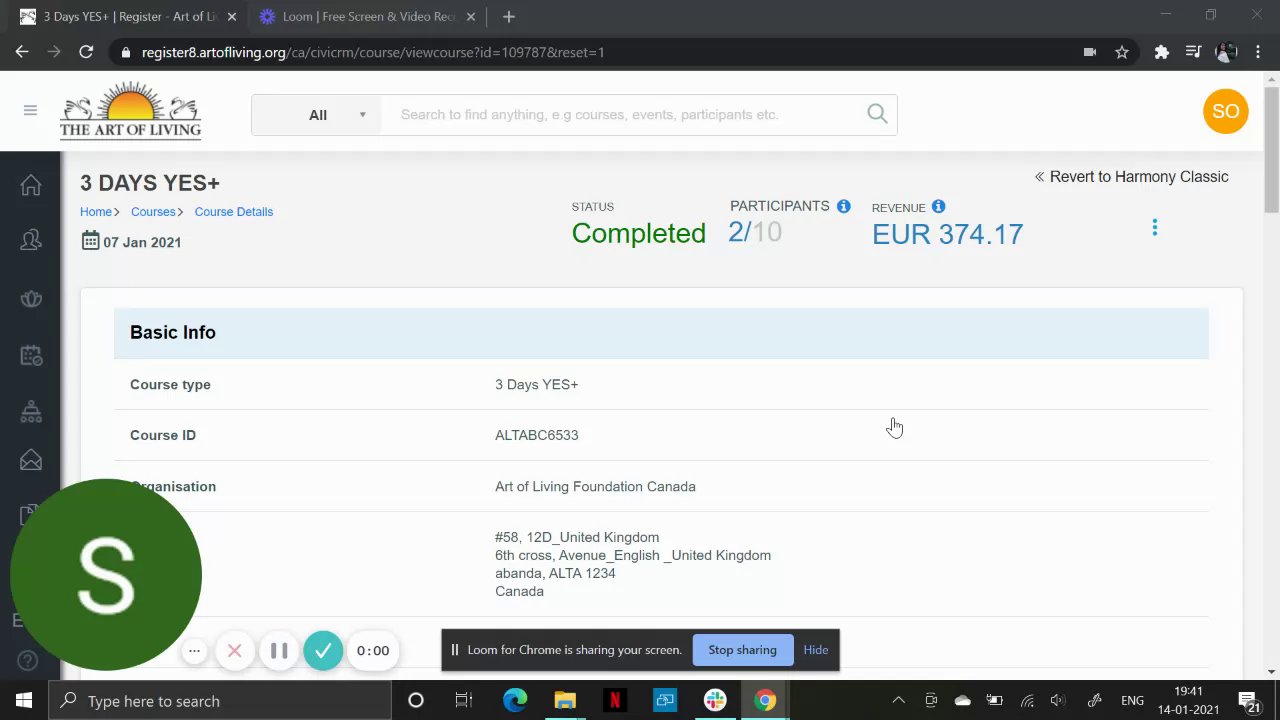Open the Cortana circle icon
This screenshot has width=1280, height=720.
(416, 700)
